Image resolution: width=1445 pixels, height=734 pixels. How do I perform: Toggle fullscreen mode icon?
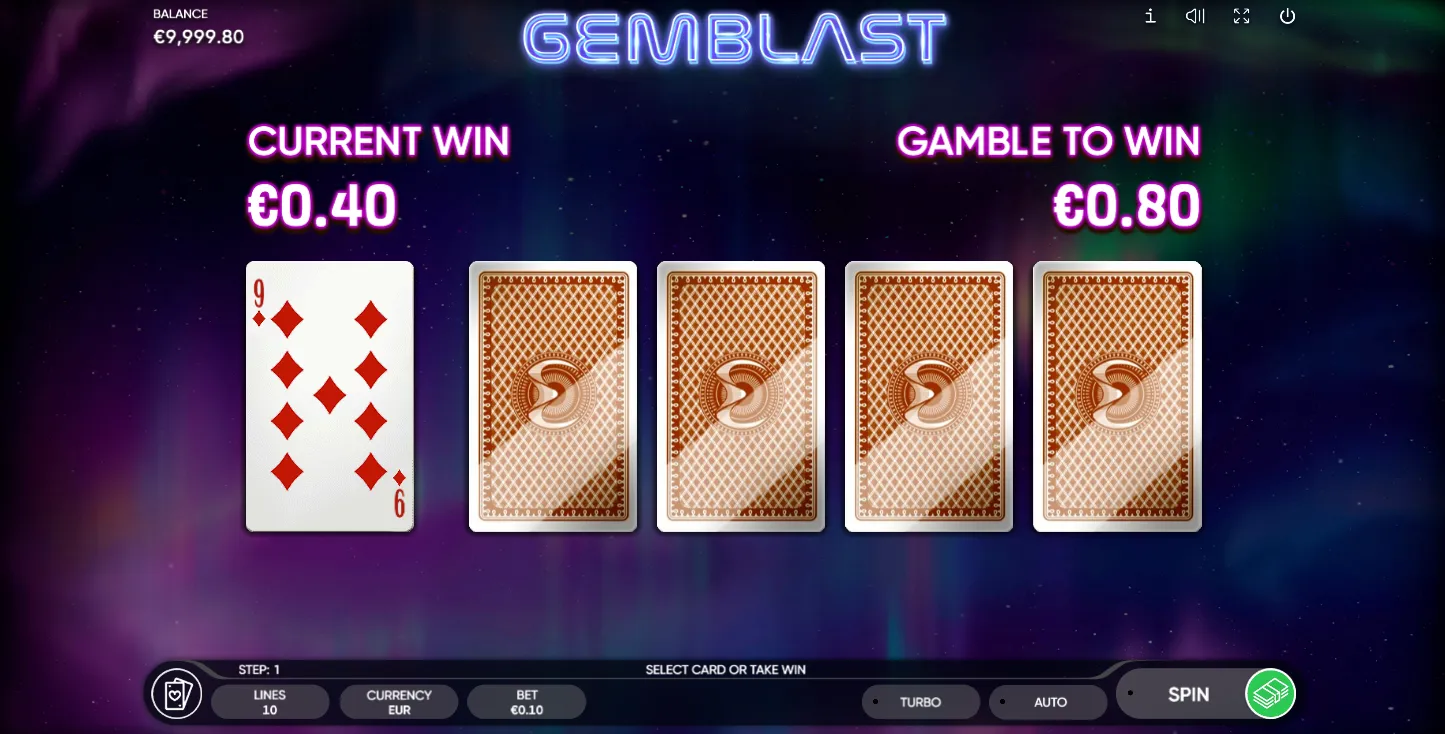(x=1241, y=16)
